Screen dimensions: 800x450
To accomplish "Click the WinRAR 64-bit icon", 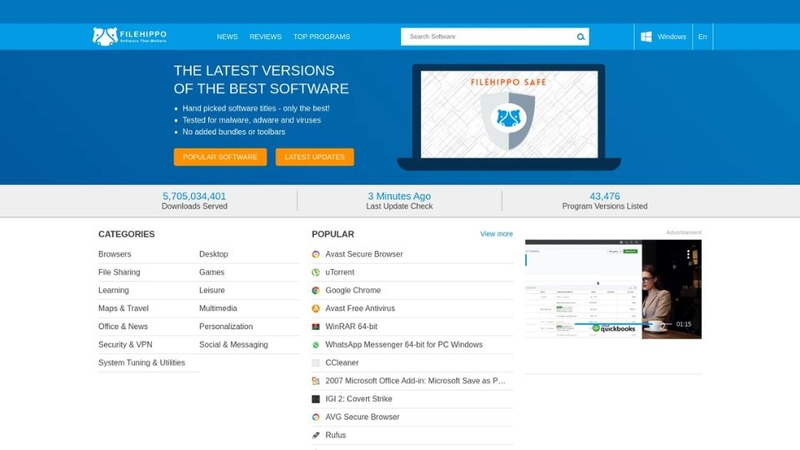I will pos(316,327).
